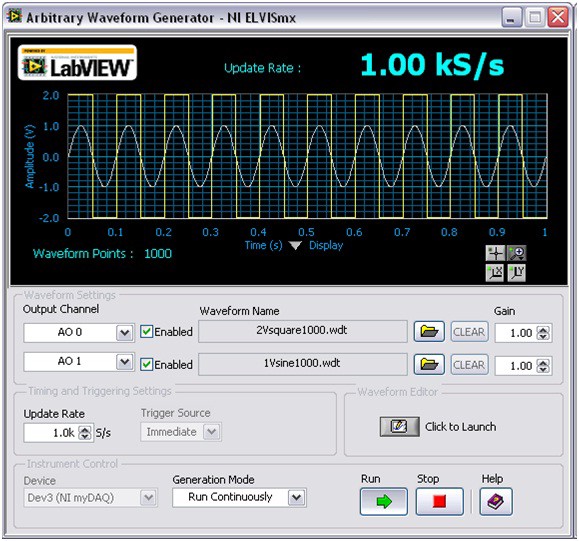Open the Trigger Source dropdown

(x=212, y=432)
